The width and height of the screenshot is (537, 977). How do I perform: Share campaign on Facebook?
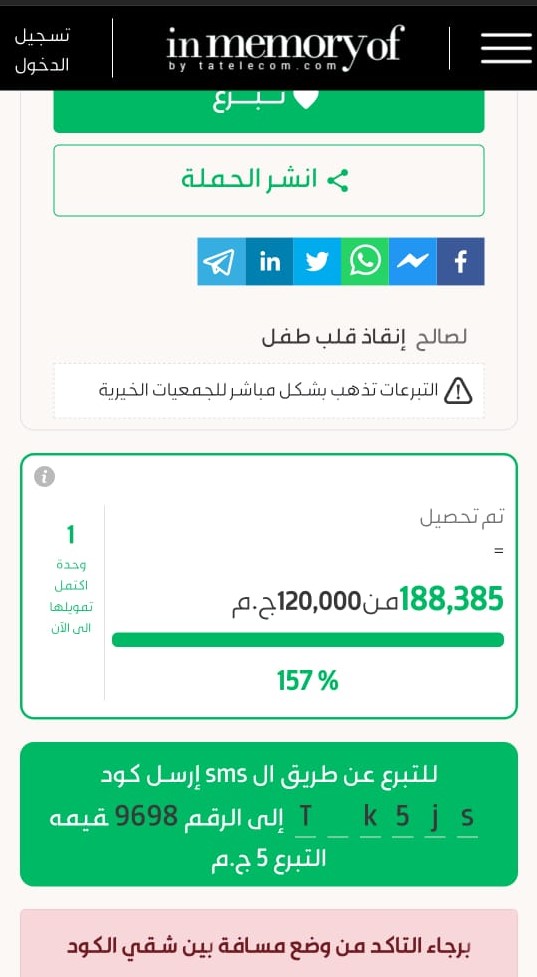pyautogui.click(x=460, y=262)
